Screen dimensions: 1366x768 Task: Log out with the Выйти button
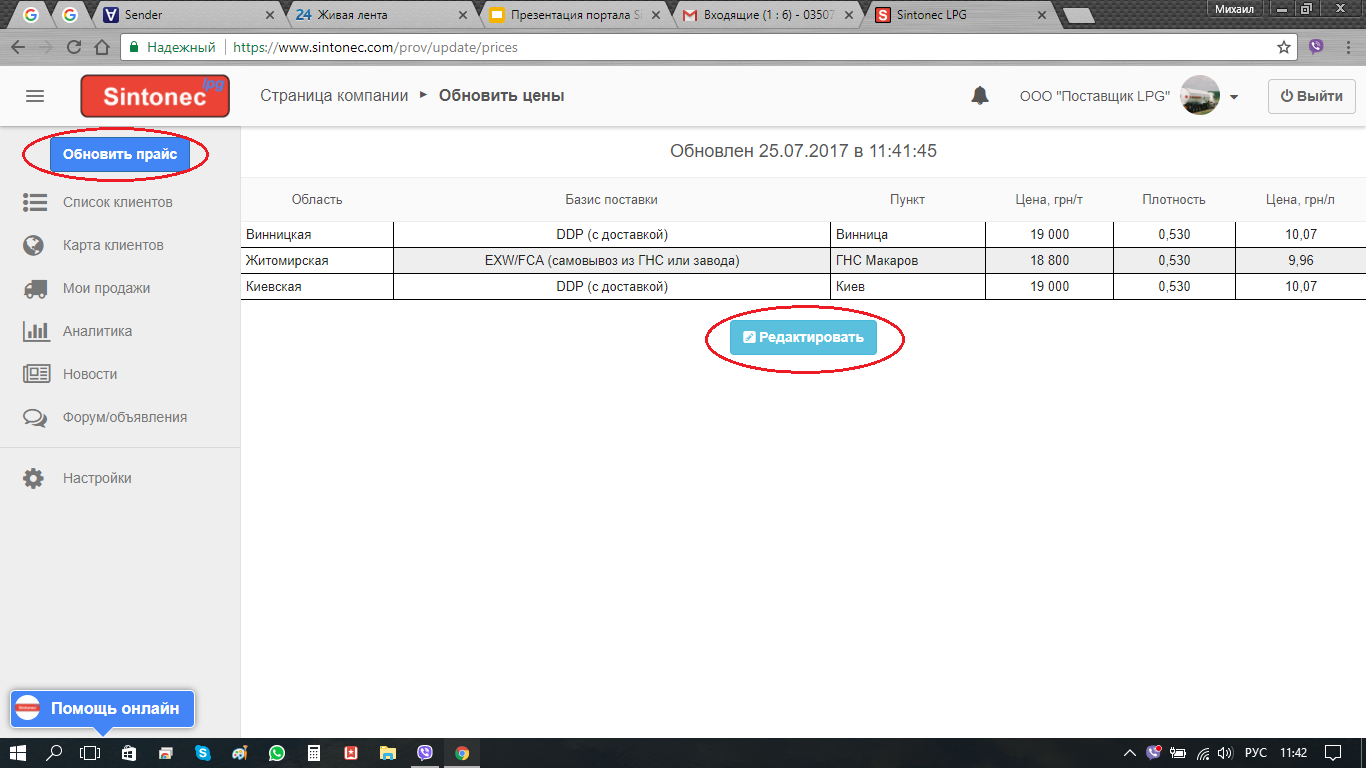(1311, 96)
